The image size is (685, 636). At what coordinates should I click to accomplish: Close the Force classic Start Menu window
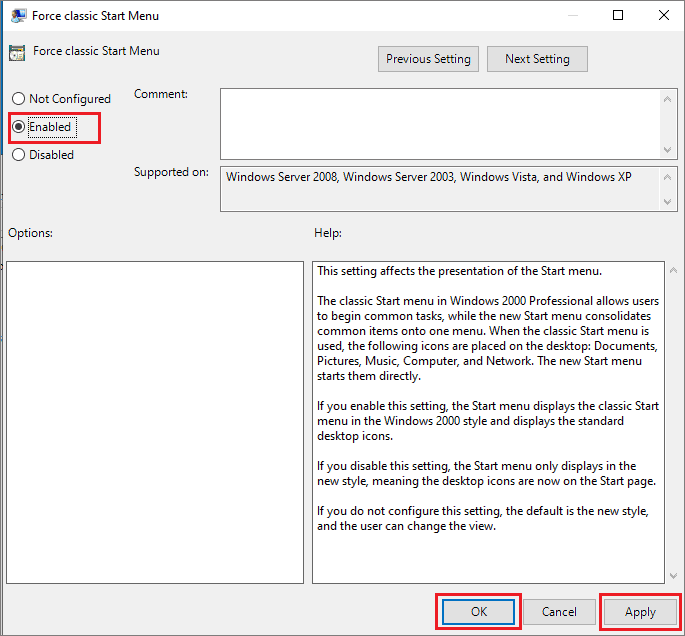(664, 15)
